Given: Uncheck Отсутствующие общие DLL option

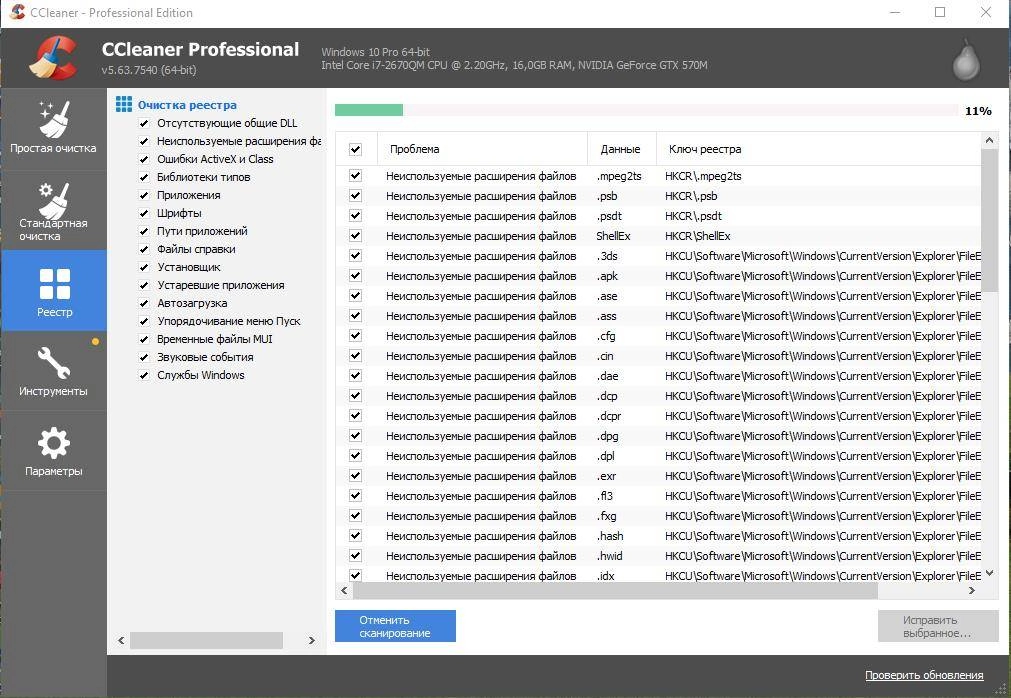Looking at the screenshot, I should pos(144,123).
